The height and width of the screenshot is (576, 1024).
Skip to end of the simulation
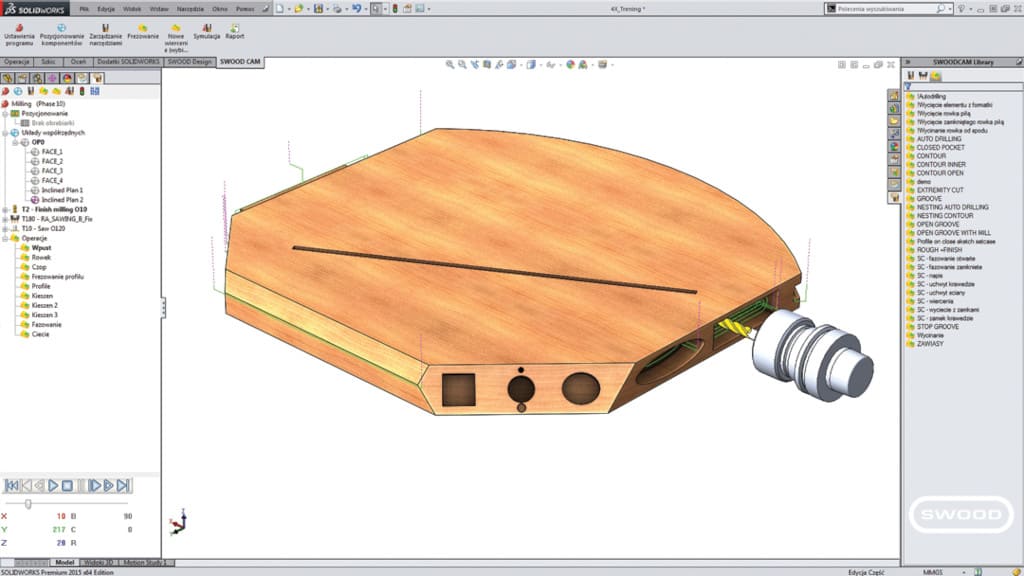(124, 485)
